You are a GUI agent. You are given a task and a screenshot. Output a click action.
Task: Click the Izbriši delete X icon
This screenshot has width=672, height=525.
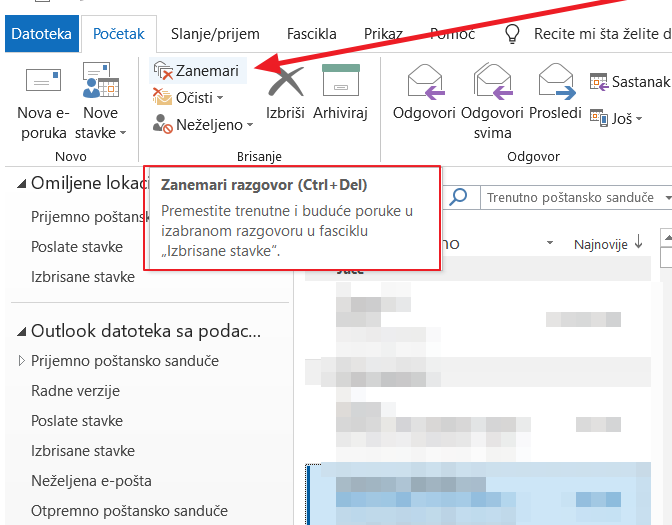tap(285, 81)
